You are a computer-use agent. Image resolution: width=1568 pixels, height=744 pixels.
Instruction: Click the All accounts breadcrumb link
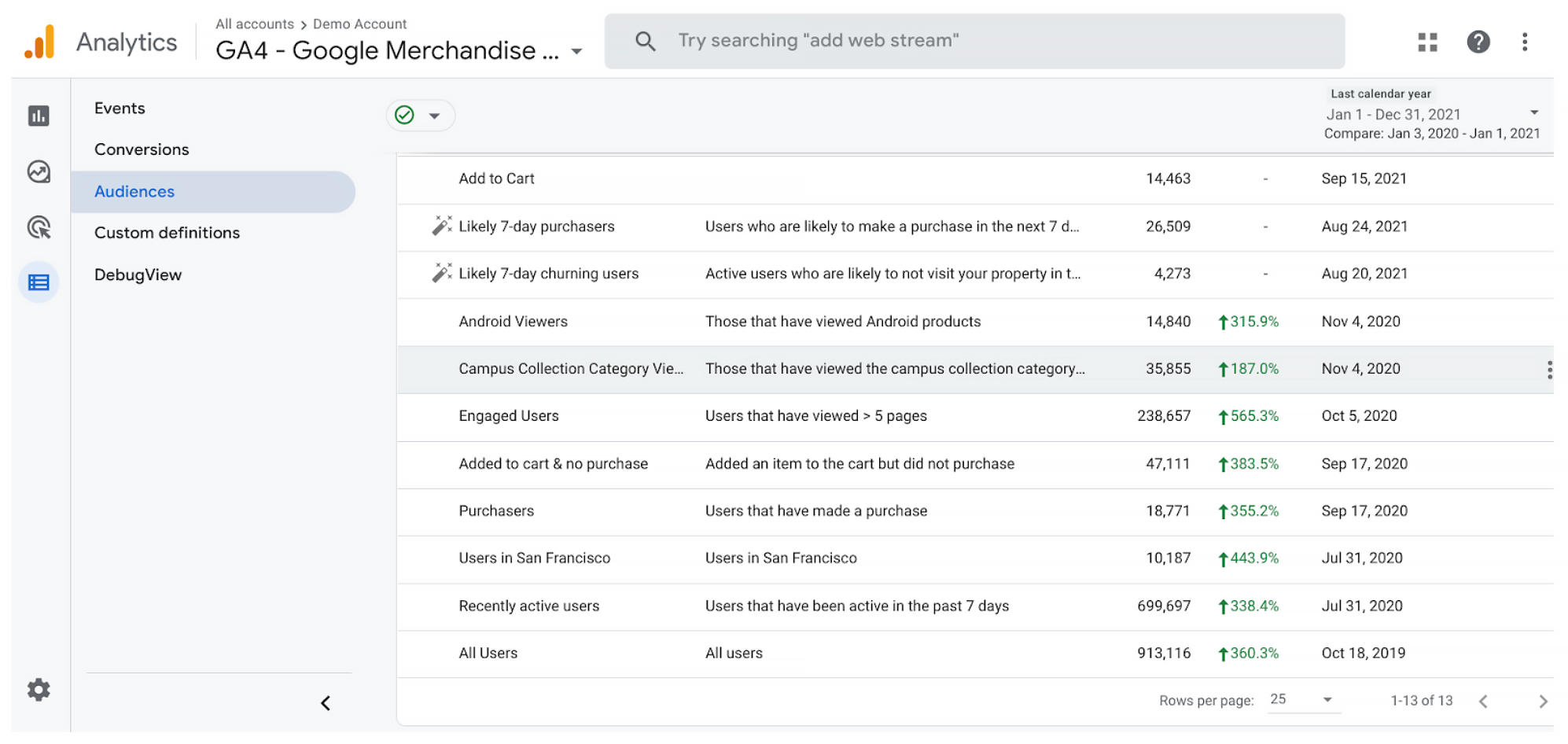point(255,24)
